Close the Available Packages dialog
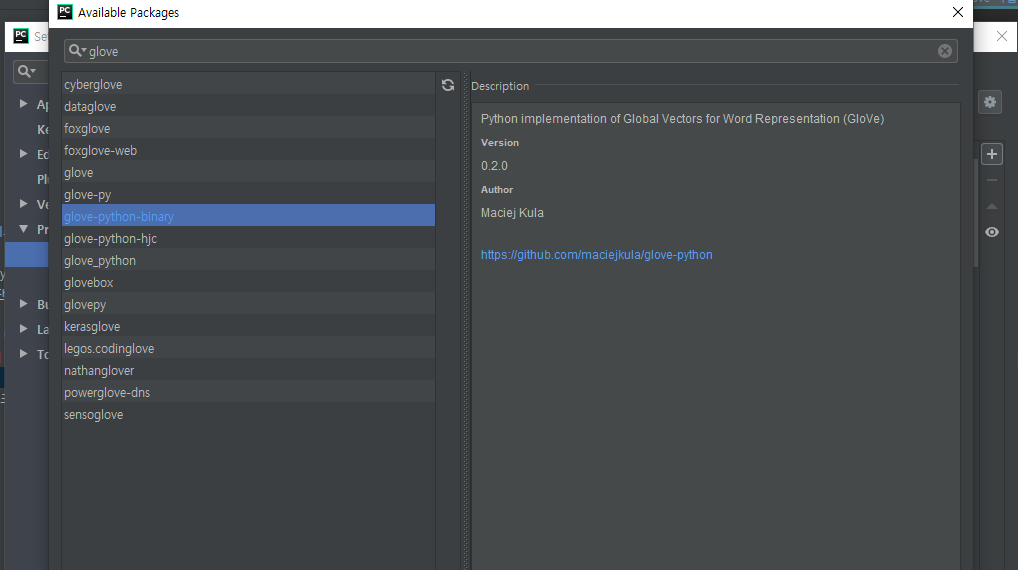 pos(958,12)
